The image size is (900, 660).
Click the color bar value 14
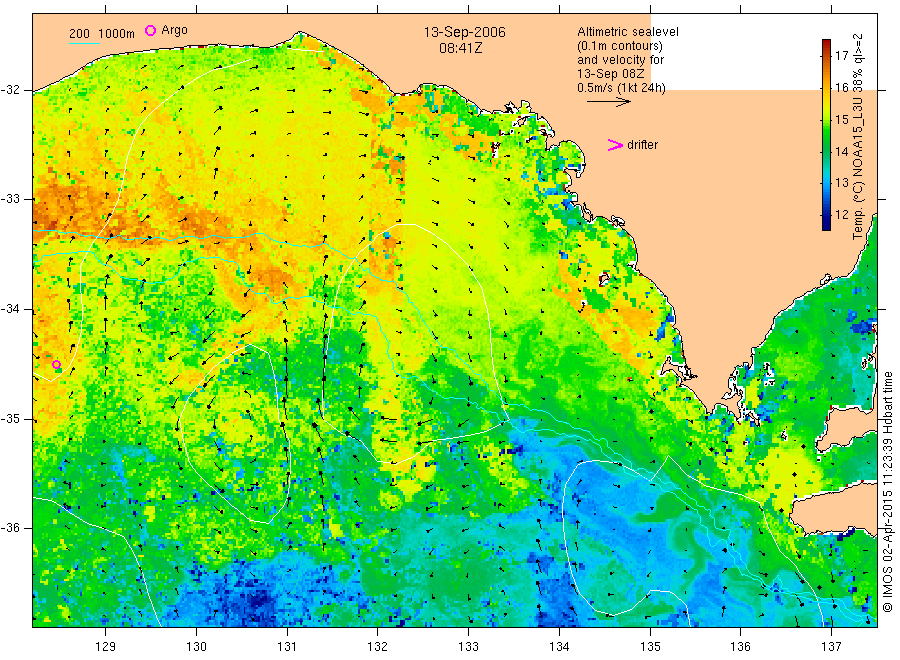click(841, 152)
